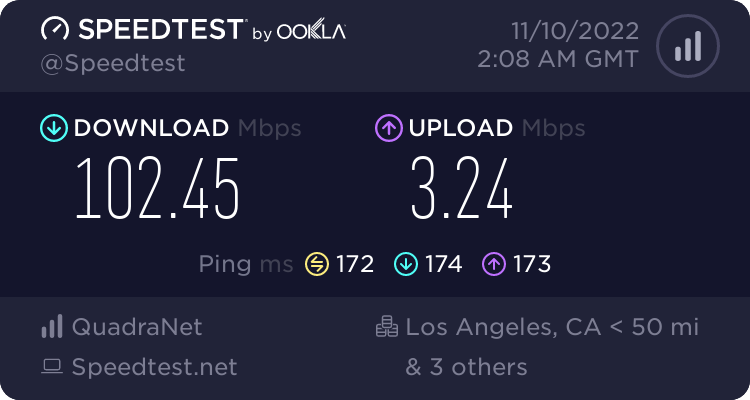This screenshot has width=750, height=400.
Task: Click the 3.24 upload speed value
Action: click(x=462, y=187)
